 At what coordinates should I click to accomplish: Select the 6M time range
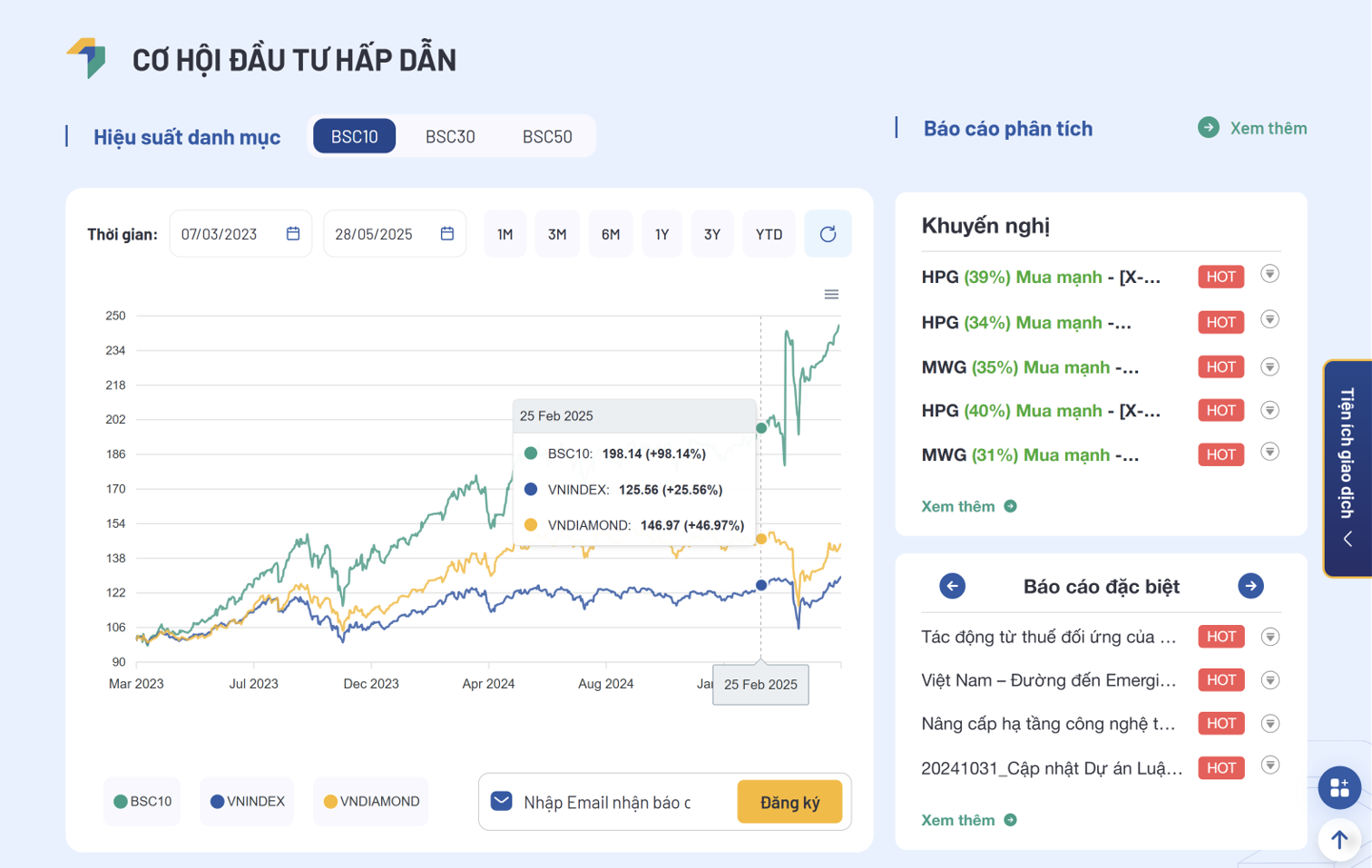[x=611, y=234]
